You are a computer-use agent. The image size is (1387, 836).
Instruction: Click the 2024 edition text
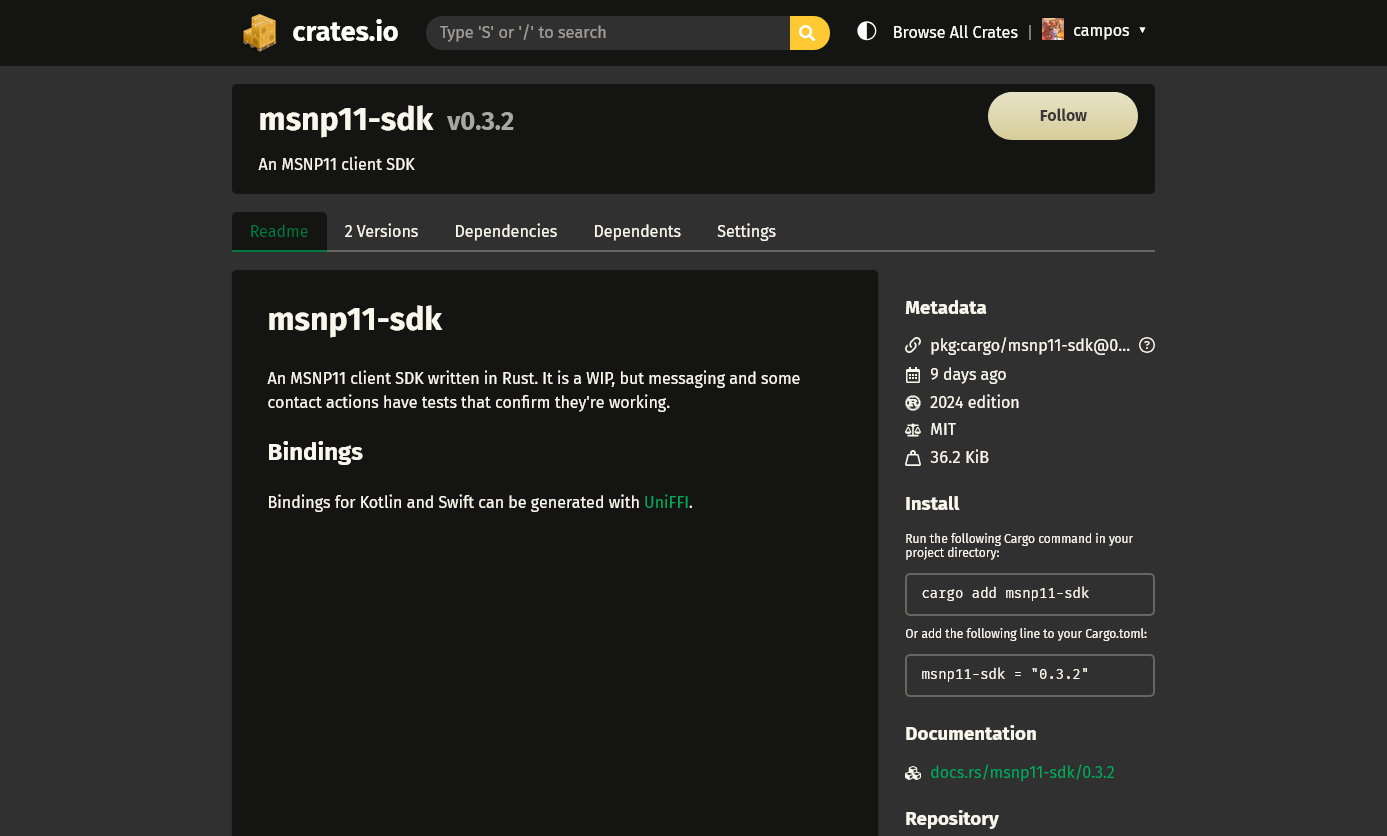pos(975,403)
